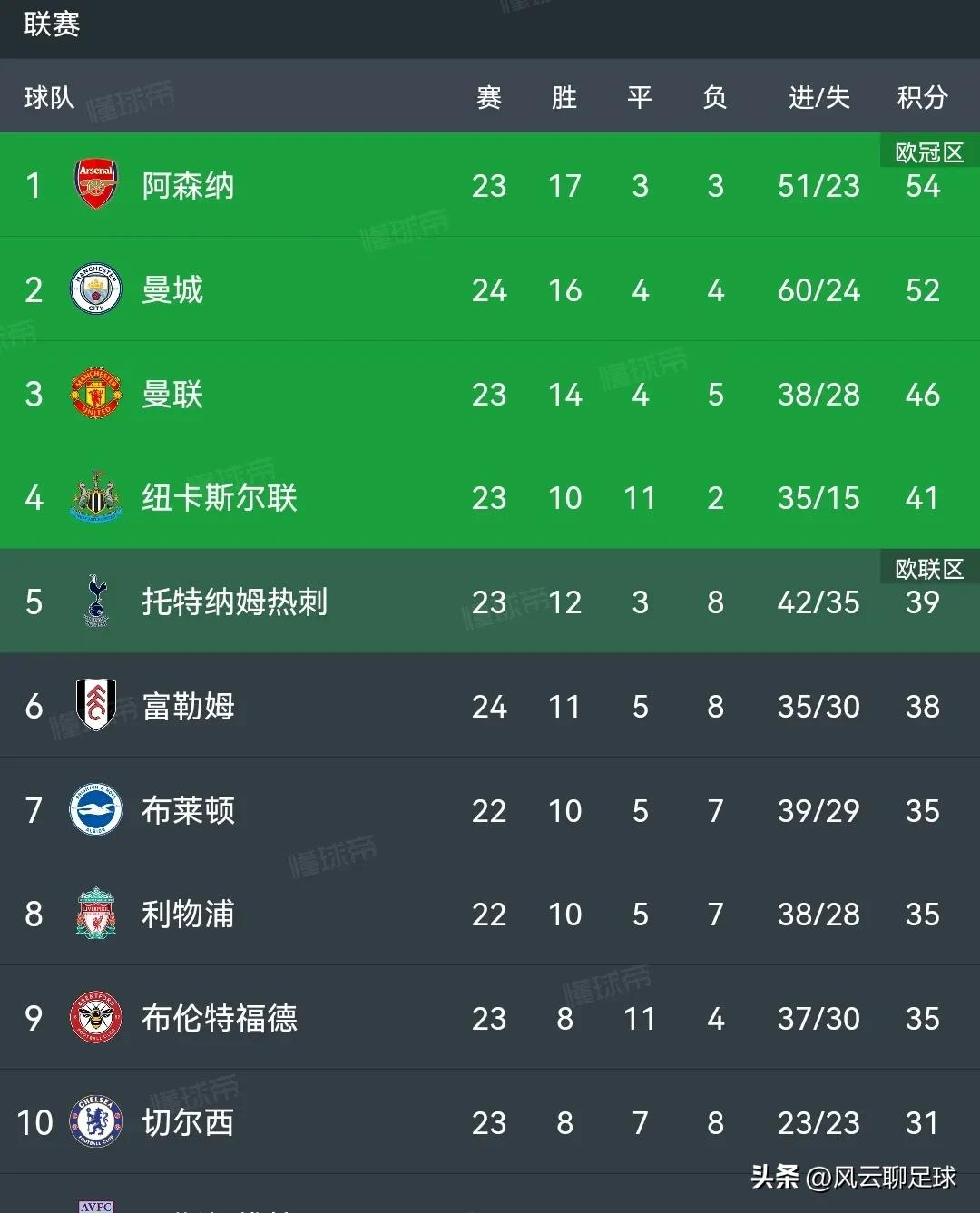Click the 欧冠区 zone label
980x1213 pixels.
coord(929,152)
